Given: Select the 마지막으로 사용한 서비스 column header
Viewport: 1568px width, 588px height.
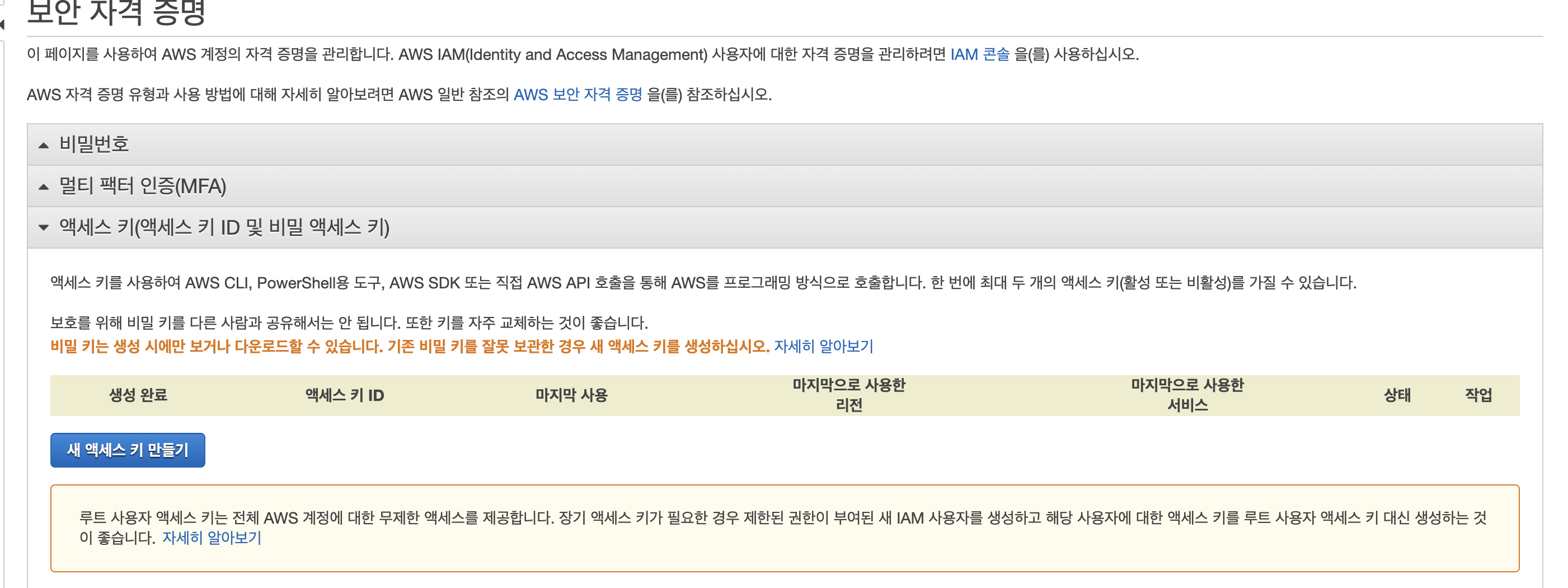Looking at the screenshot, I should click(x=1187, y=395).
